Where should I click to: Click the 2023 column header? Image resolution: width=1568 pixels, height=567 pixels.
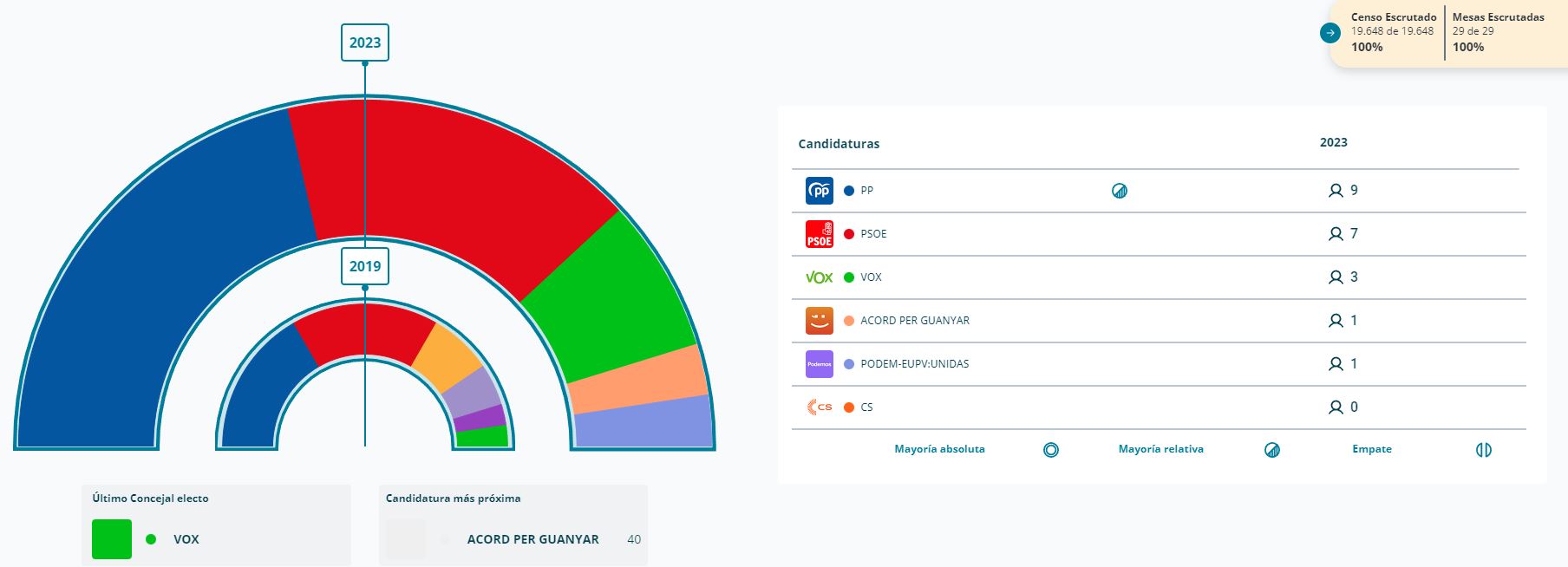point(1333,143)
